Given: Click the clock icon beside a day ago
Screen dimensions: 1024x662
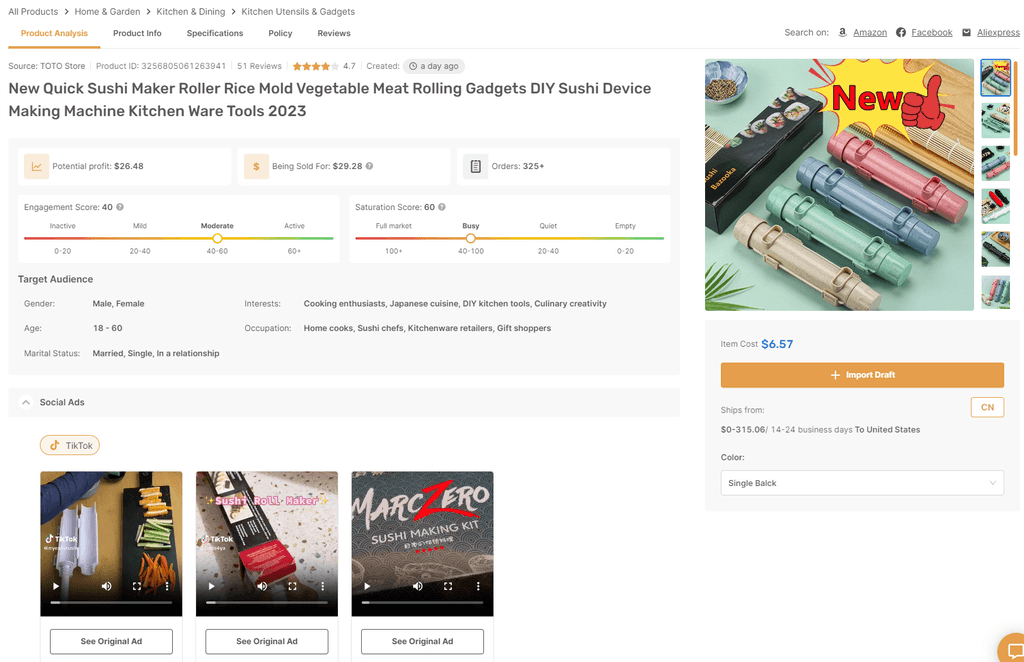Looking at the screenshot, I should click(413, 66).
